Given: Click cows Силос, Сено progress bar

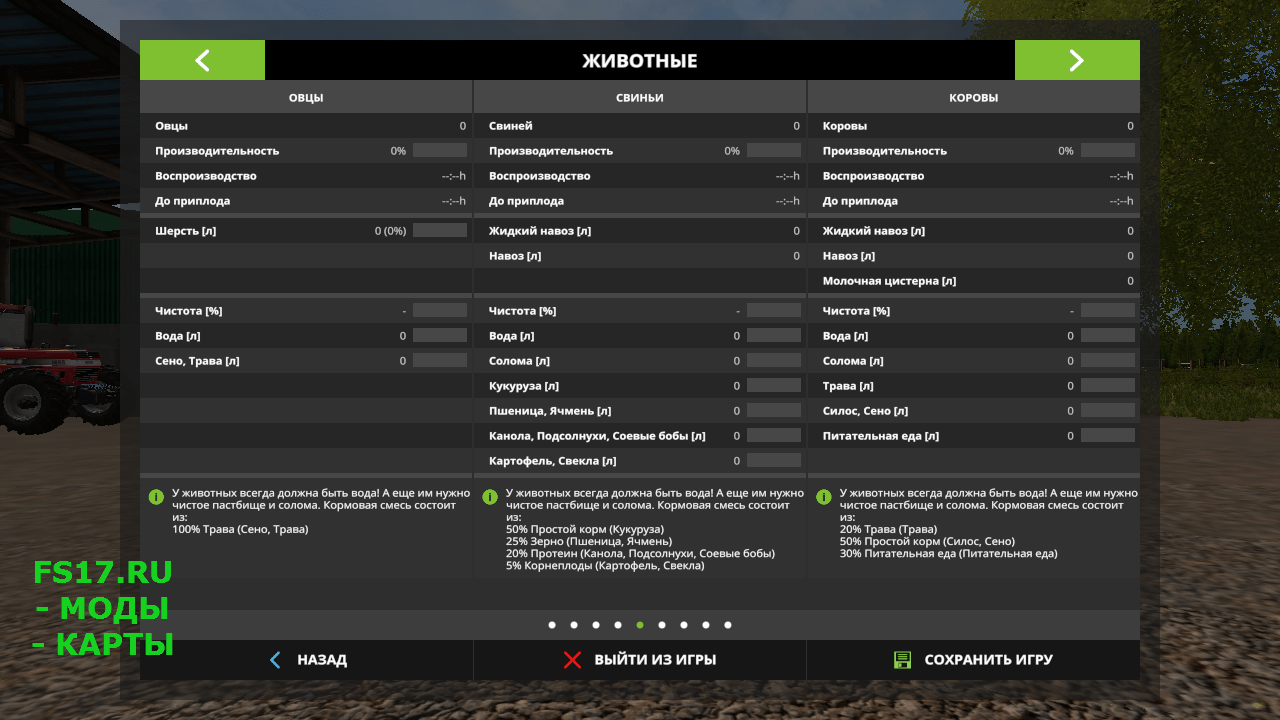Looking at the screenshot, I should tap(1108, 410).
